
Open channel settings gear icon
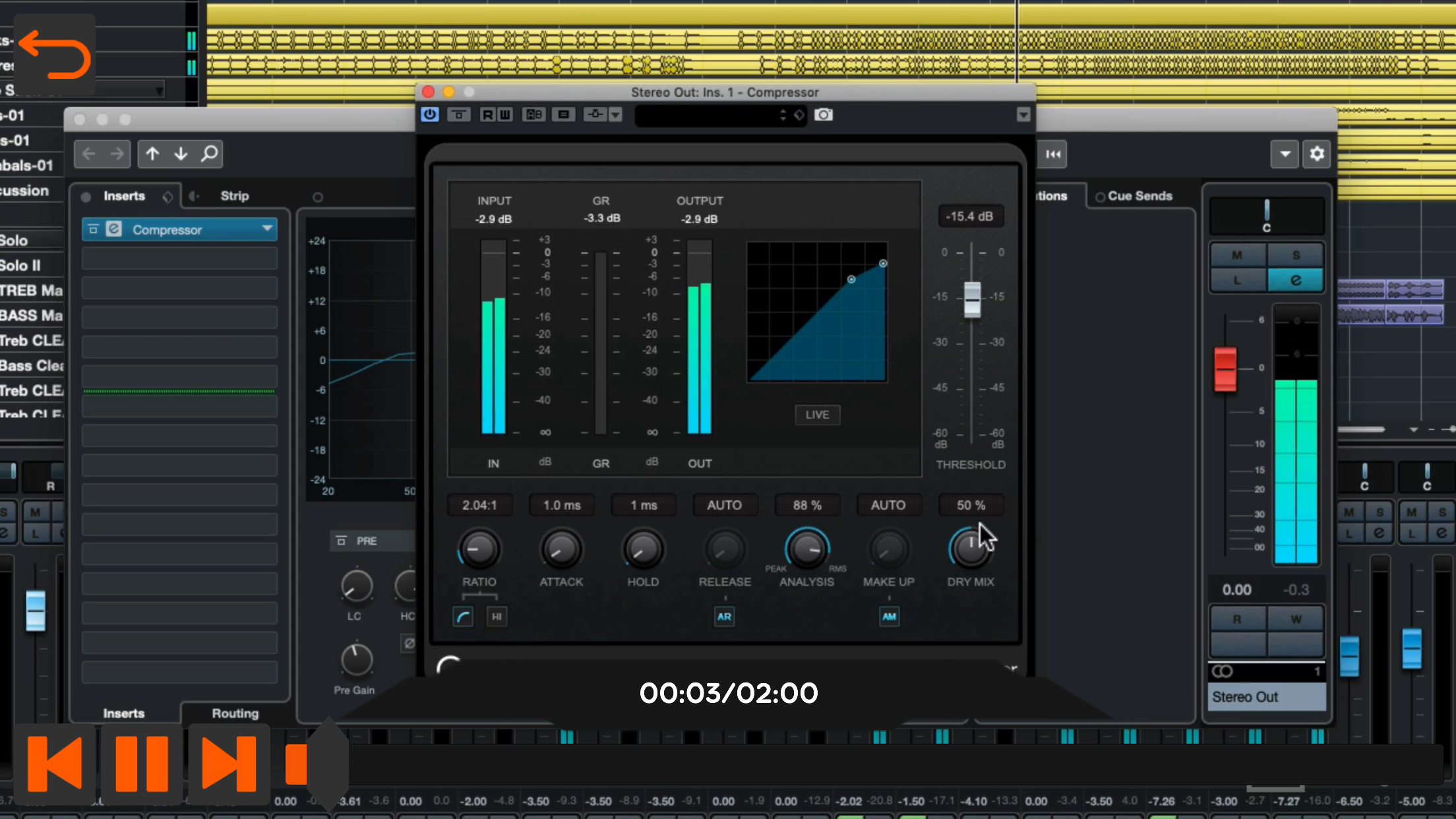pos(1316,154)
